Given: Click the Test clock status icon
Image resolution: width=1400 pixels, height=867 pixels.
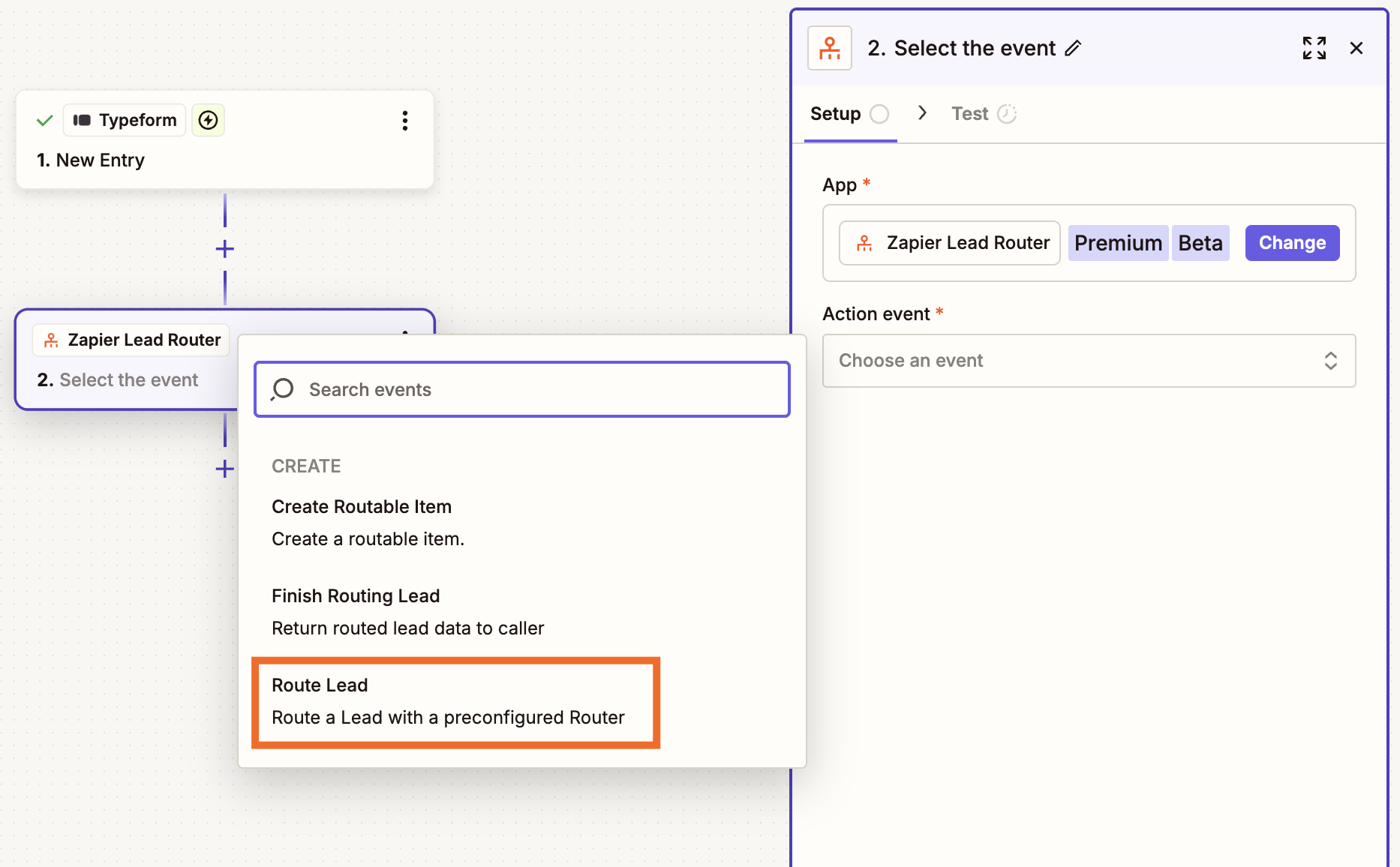Looking at the screenshot, I should coord(1007,114).
